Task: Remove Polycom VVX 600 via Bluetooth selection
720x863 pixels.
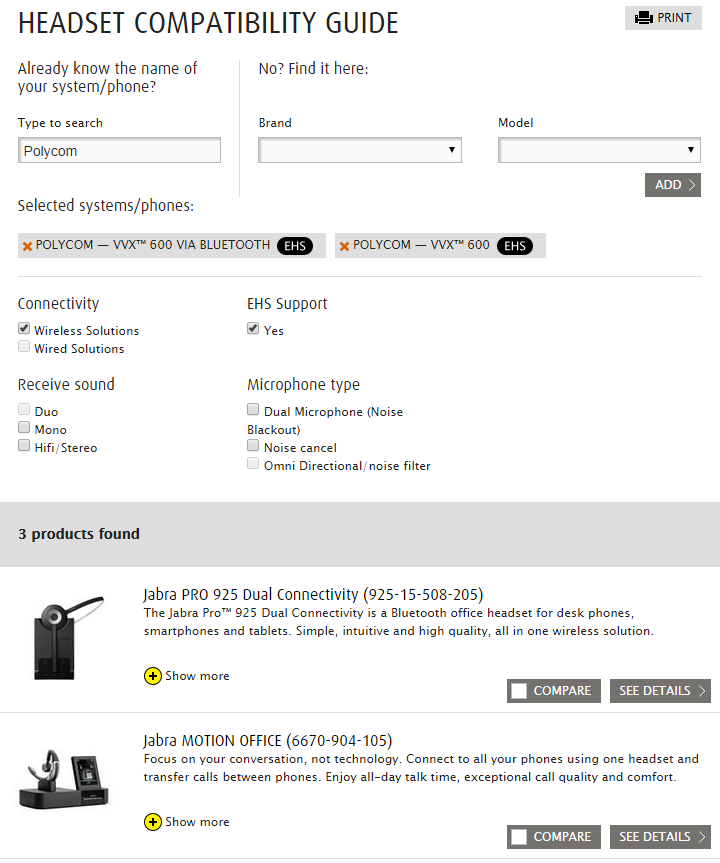Action: (27, 246)
